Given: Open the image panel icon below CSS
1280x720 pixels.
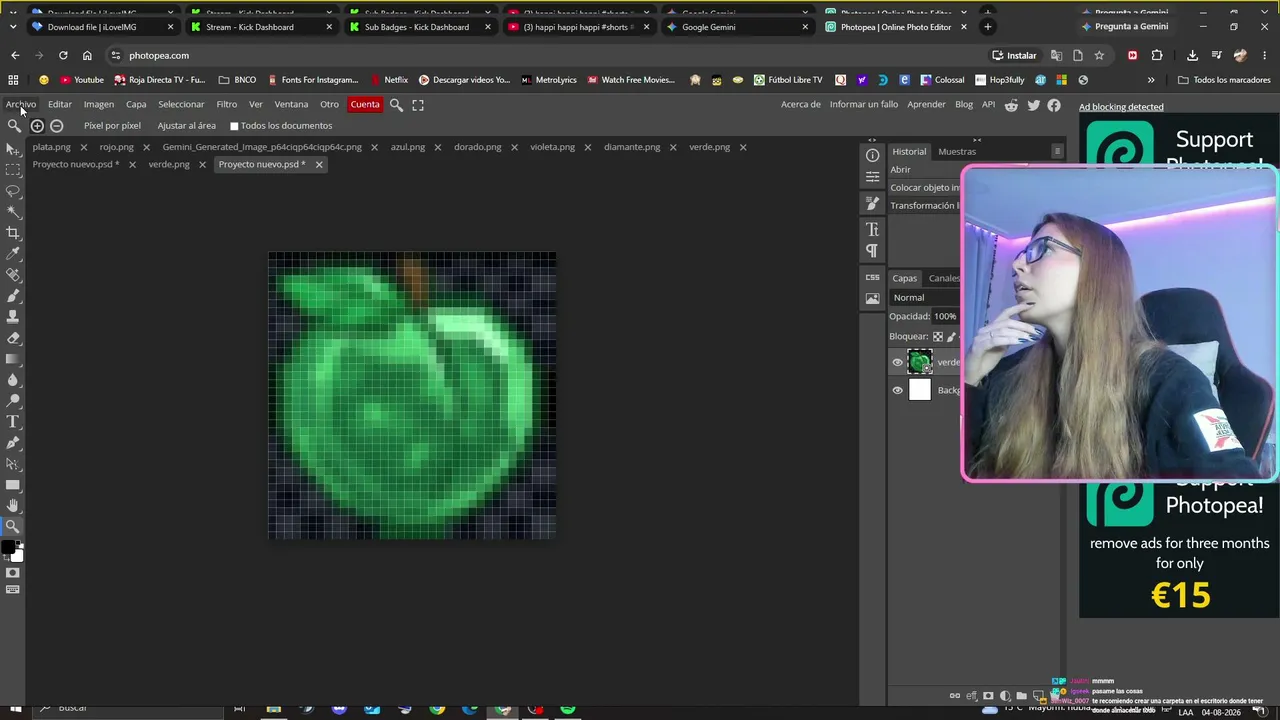Looking at the screenshot, I should (x=873, y=298).
